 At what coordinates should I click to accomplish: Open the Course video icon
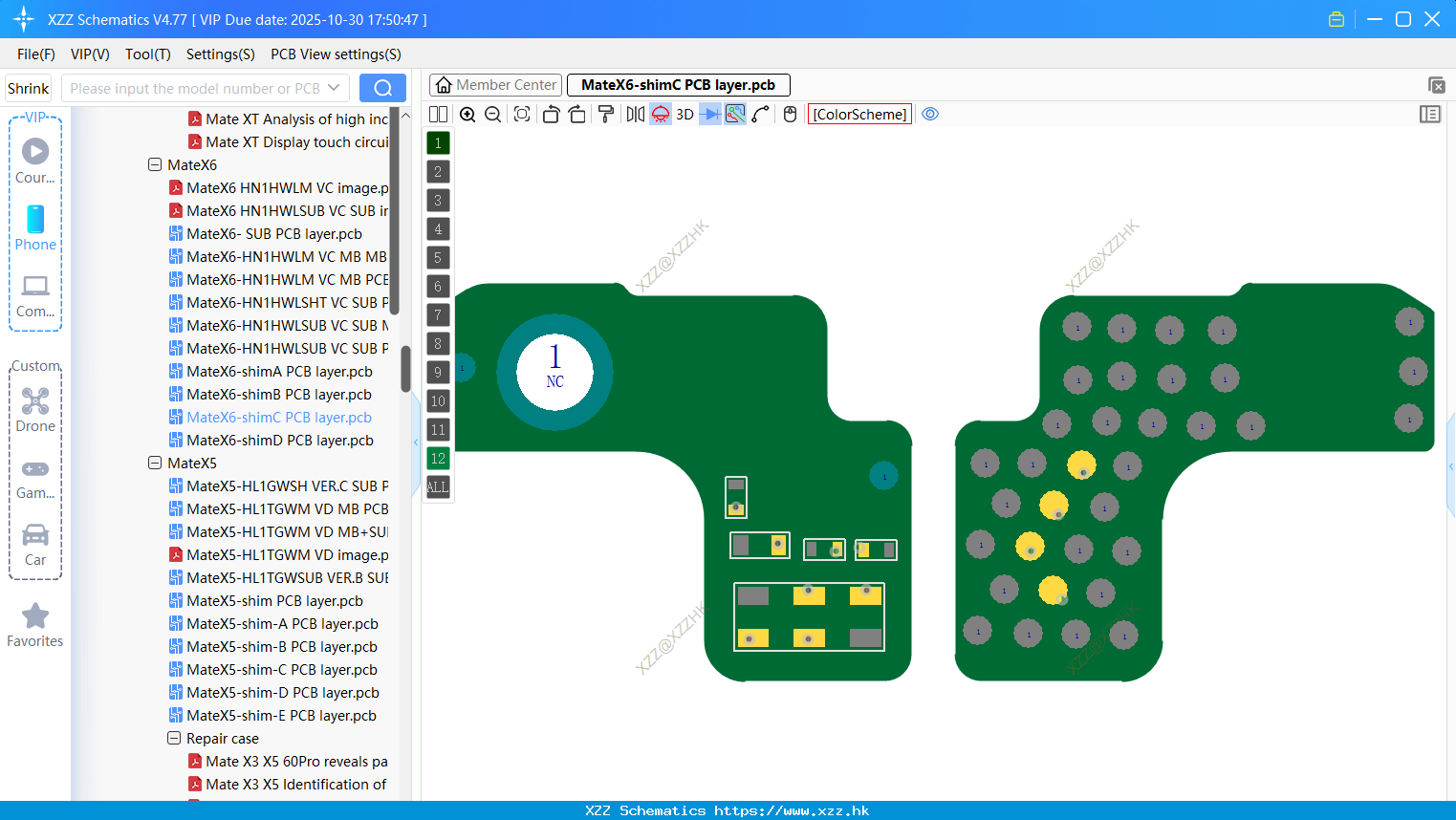(x=35, y=160)
